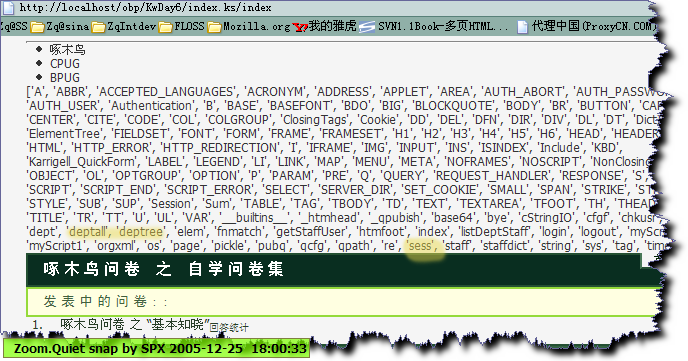Open the 啄木鸟问卷 之 "基本知晓" questionnaire
Image resolution: width=688 pixels, height=361 pixels.
click(135, 325)
